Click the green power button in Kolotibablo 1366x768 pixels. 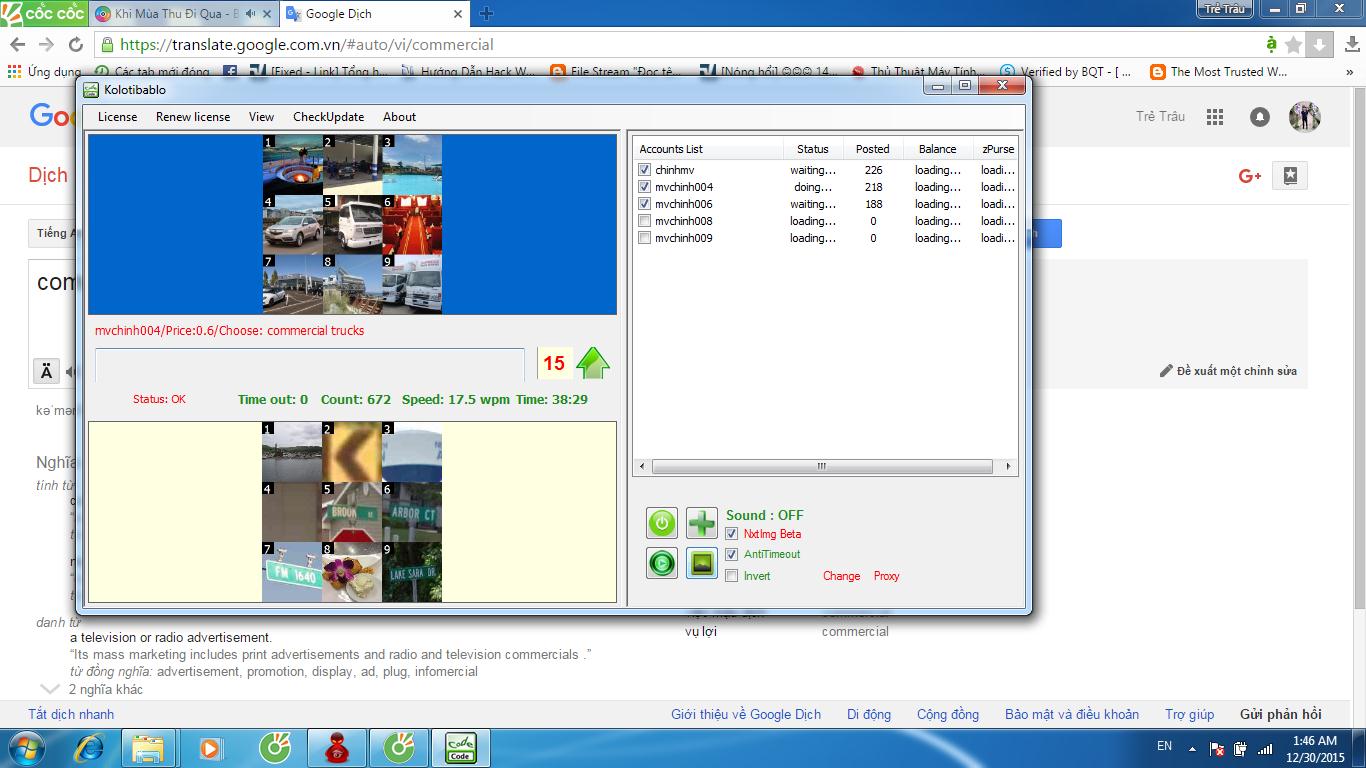point(662,523)
